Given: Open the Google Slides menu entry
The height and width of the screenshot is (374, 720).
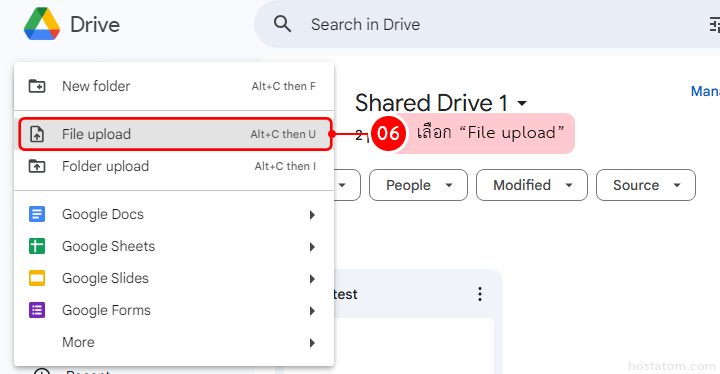Looking at the screenshot, I should click(174, 278).
